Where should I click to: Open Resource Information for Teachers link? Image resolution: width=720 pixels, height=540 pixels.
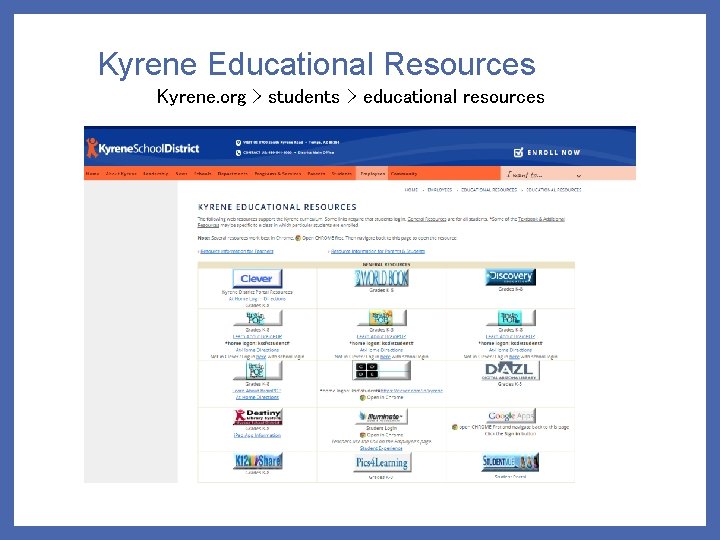(237, 251)
